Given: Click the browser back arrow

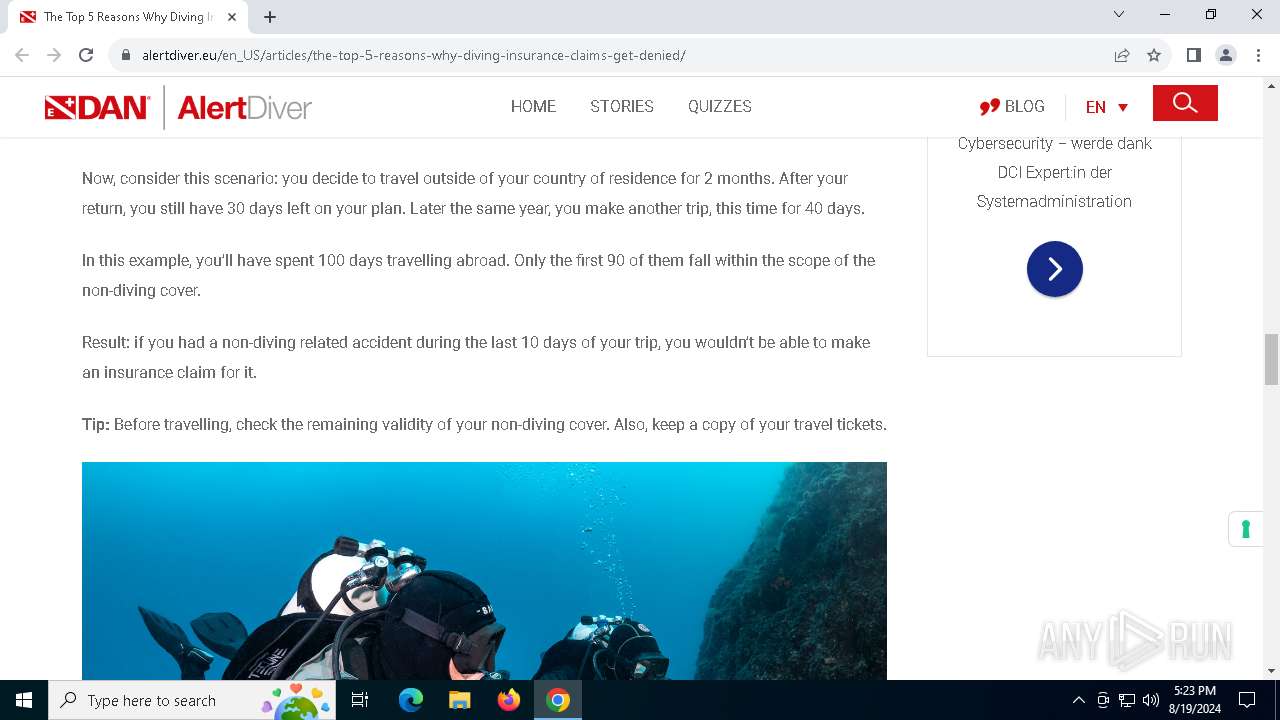Looking at the screenshot, I should 22,55.
